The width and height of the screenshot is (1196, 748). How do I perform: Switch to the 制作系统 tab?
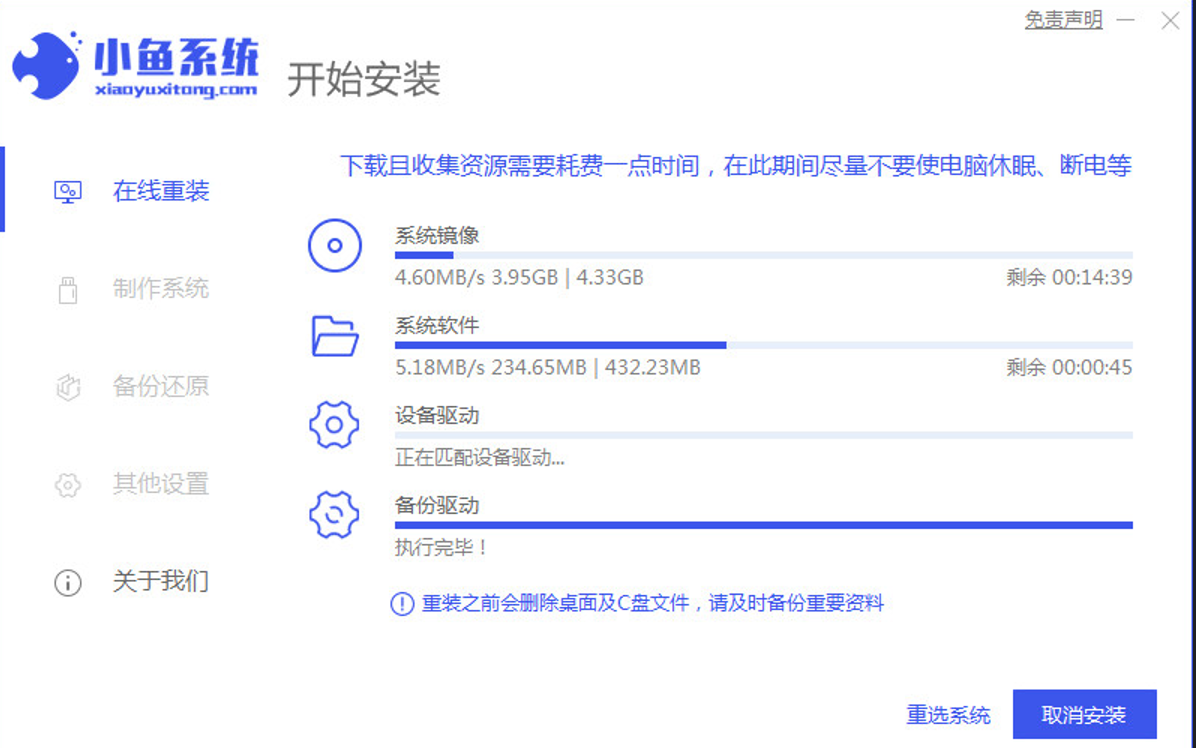click(x=160, y=289)
